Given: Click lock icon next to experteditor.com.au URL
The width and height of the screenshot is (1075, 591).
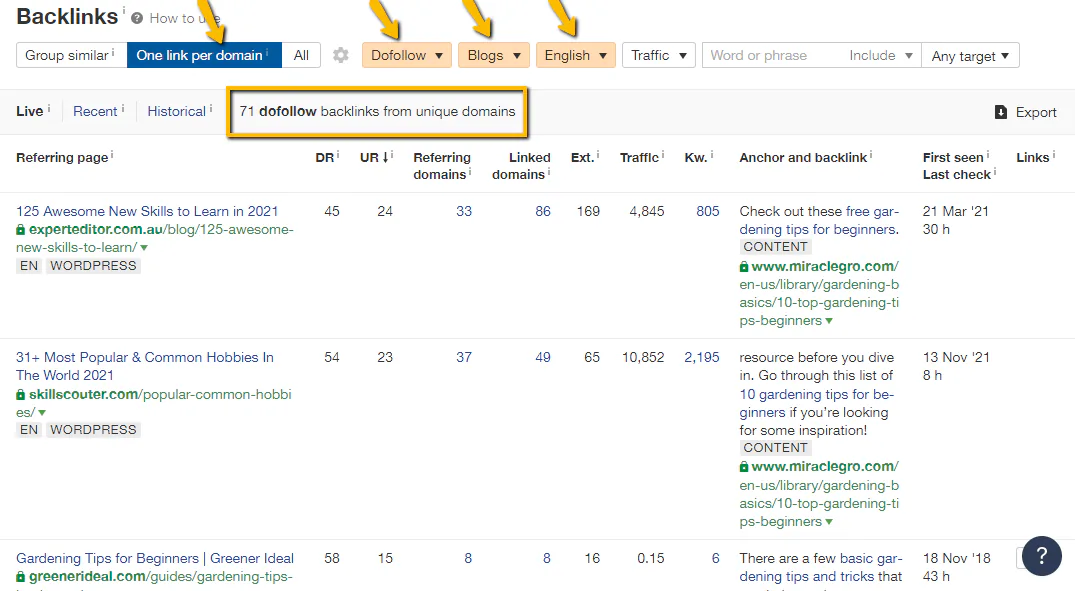Looking at the screenshot, I should (x=21, y=230).
